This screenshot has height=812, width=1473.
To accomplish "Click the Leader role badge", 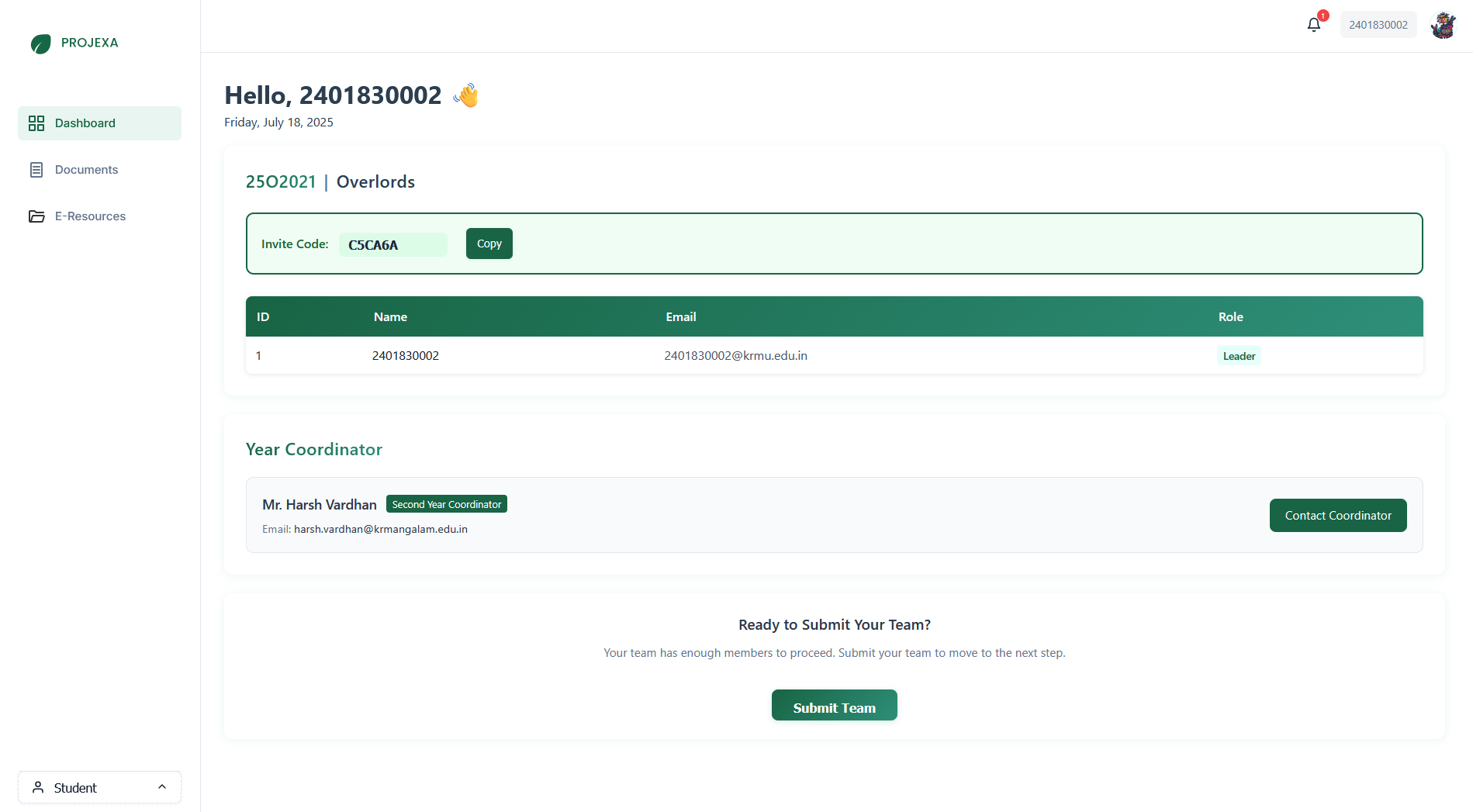I will click(1238, 356).
